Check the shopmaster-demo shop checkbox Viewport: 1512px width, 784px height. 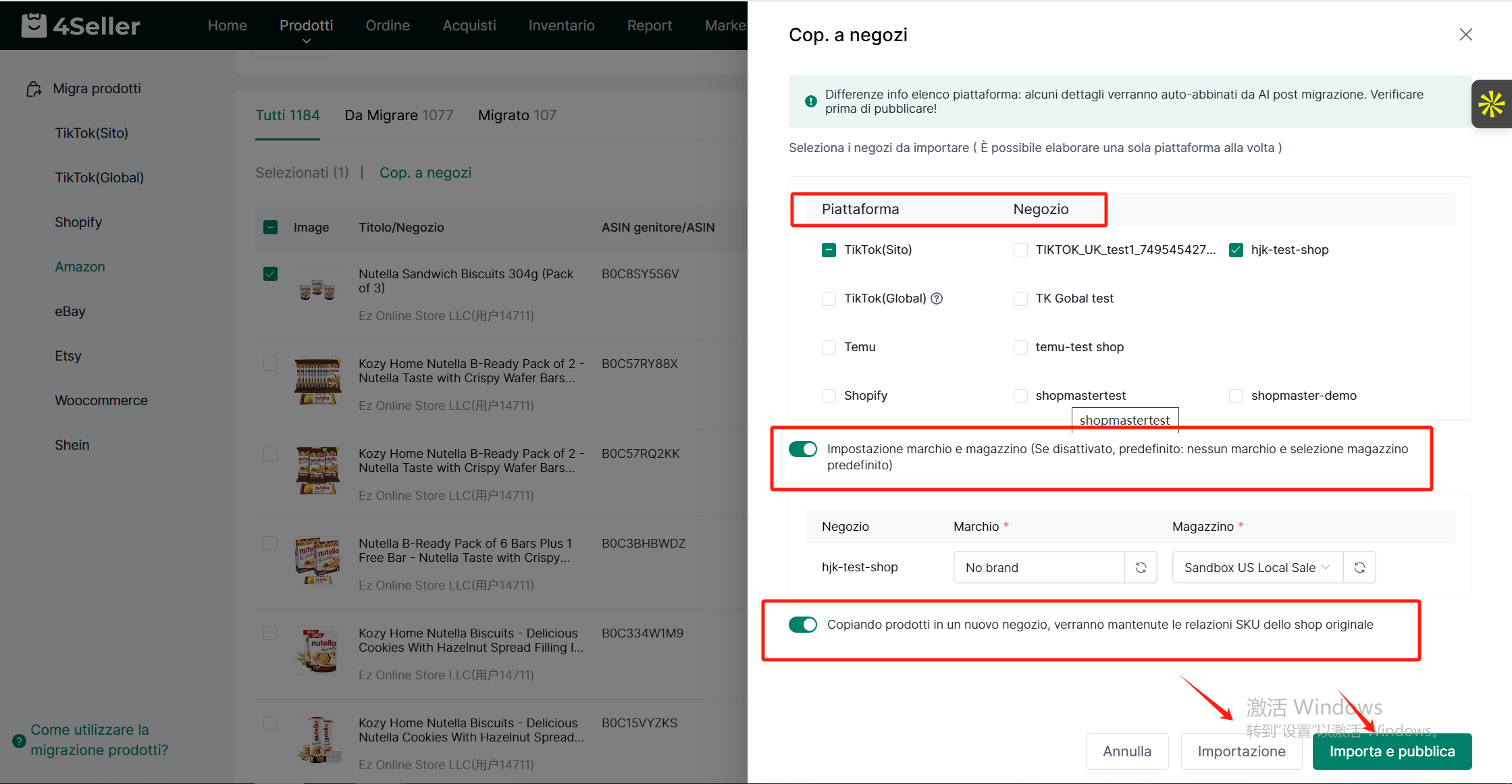click(1236, 396)
